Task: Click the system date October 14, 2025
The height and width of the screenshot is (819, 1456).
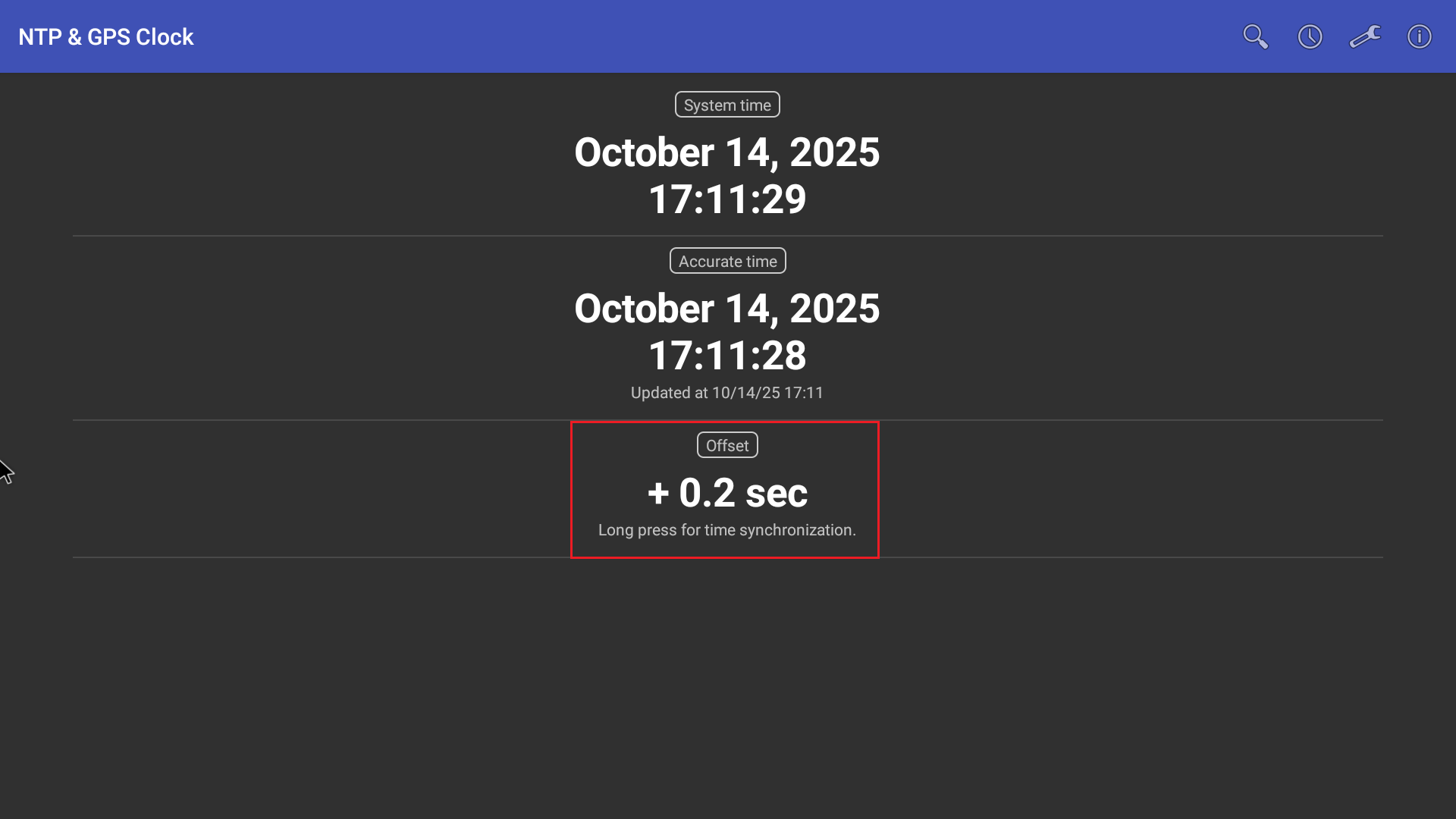Action: pyautogui.click(x=727, y=152)
